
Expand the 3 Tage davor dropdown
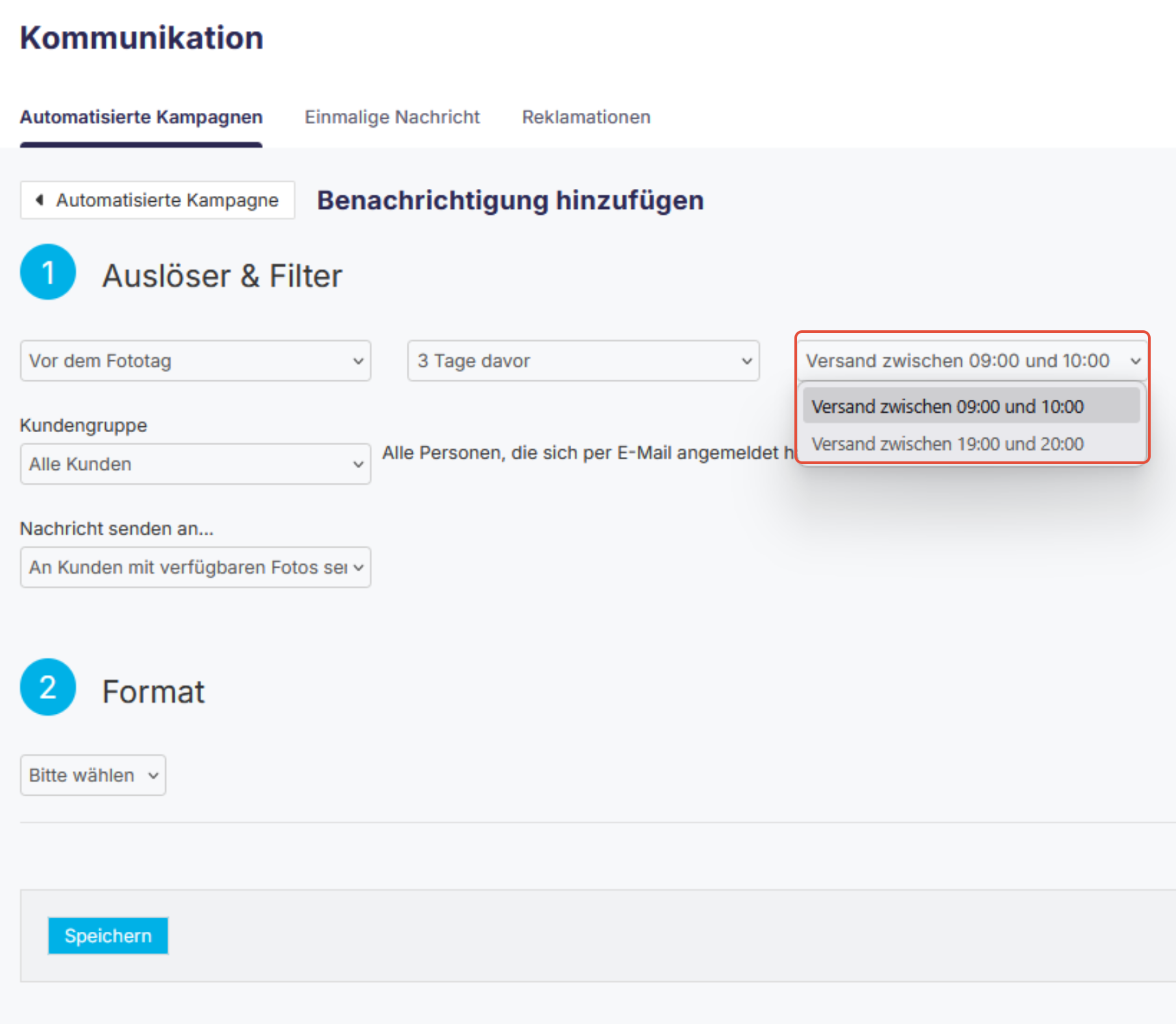pyautogui.click(x=583, y=361)
